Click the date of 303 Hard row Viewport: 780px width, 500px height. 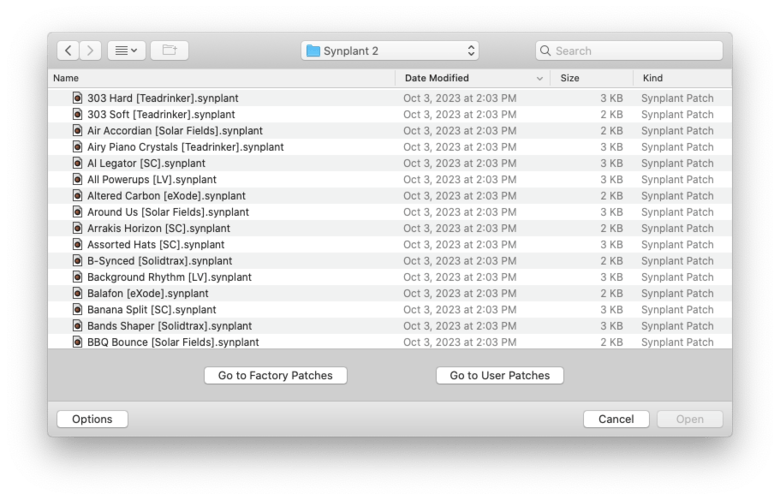click(460, 98)
